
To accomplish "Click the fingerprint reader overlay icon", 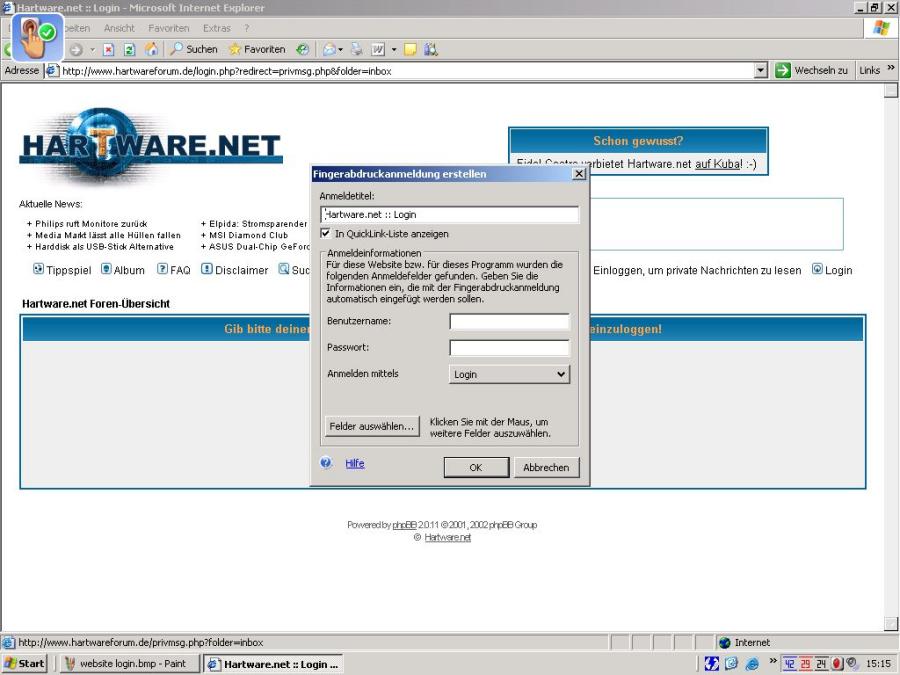I will tap(38, 38).
